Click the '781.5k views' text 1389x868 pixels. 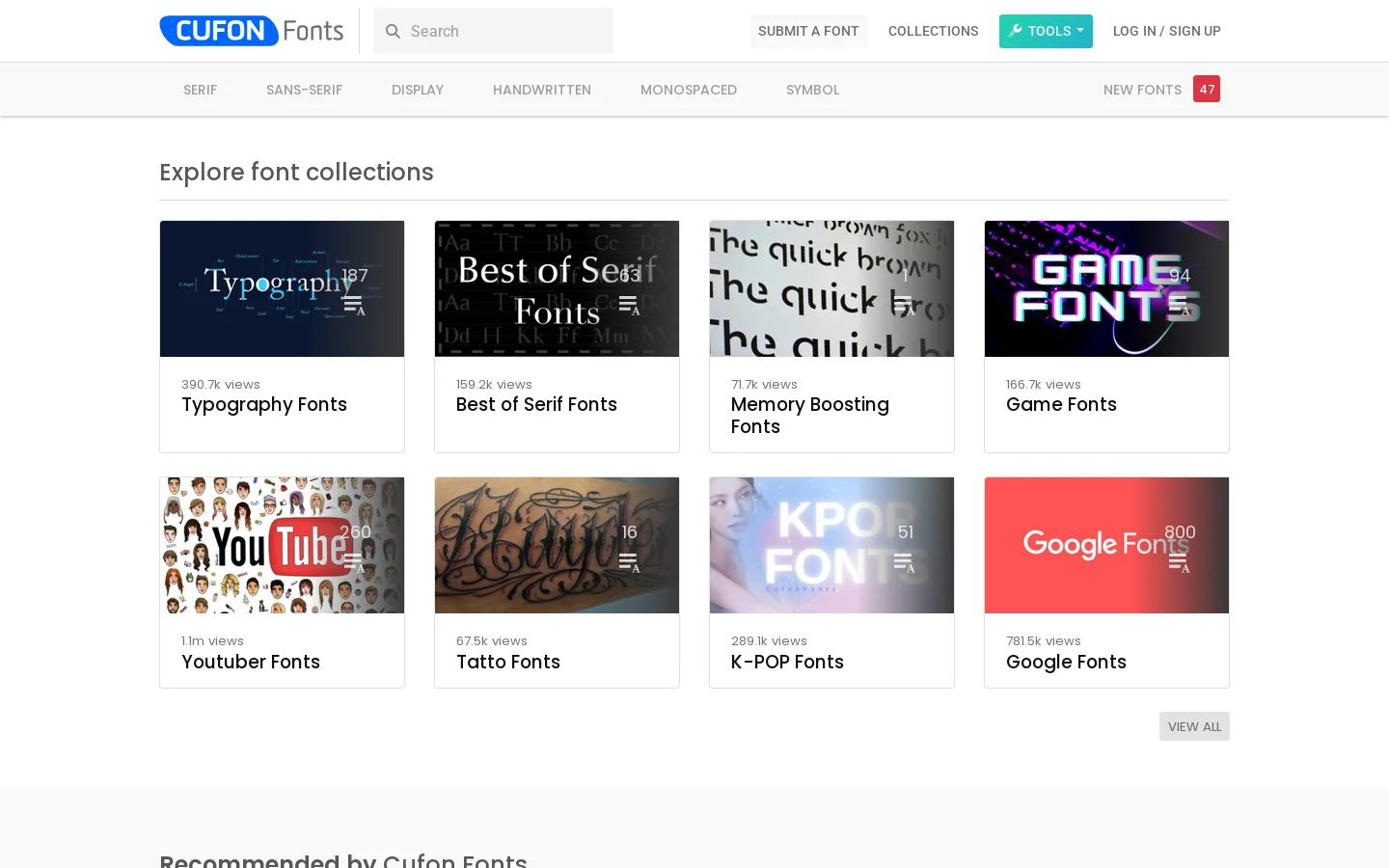tap(1044, 640)
